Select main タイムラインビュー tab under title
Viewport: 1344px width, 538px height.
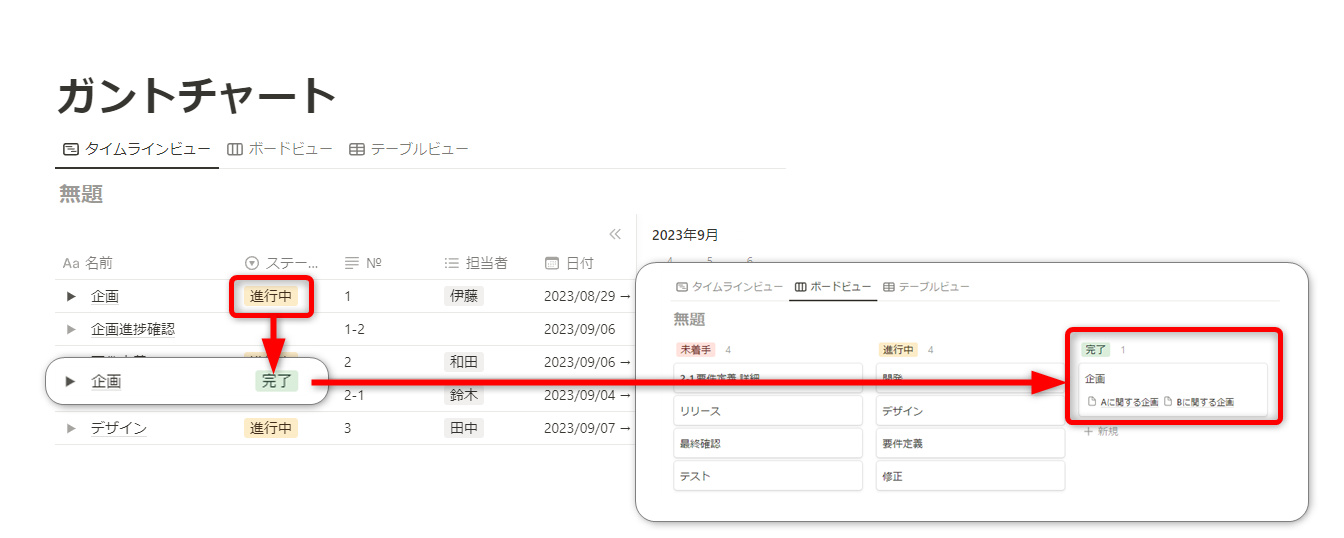coord(137,149)
